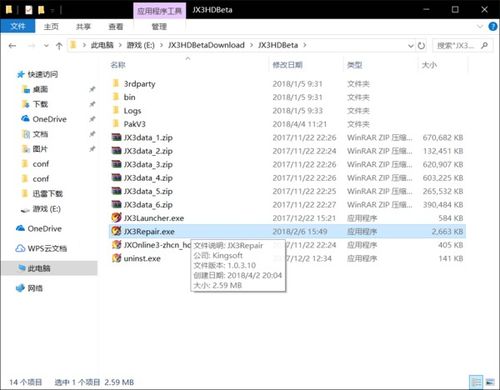The image size is (500, 390).
Task: Select the Logs folder icon
Action: coord(116,110)
